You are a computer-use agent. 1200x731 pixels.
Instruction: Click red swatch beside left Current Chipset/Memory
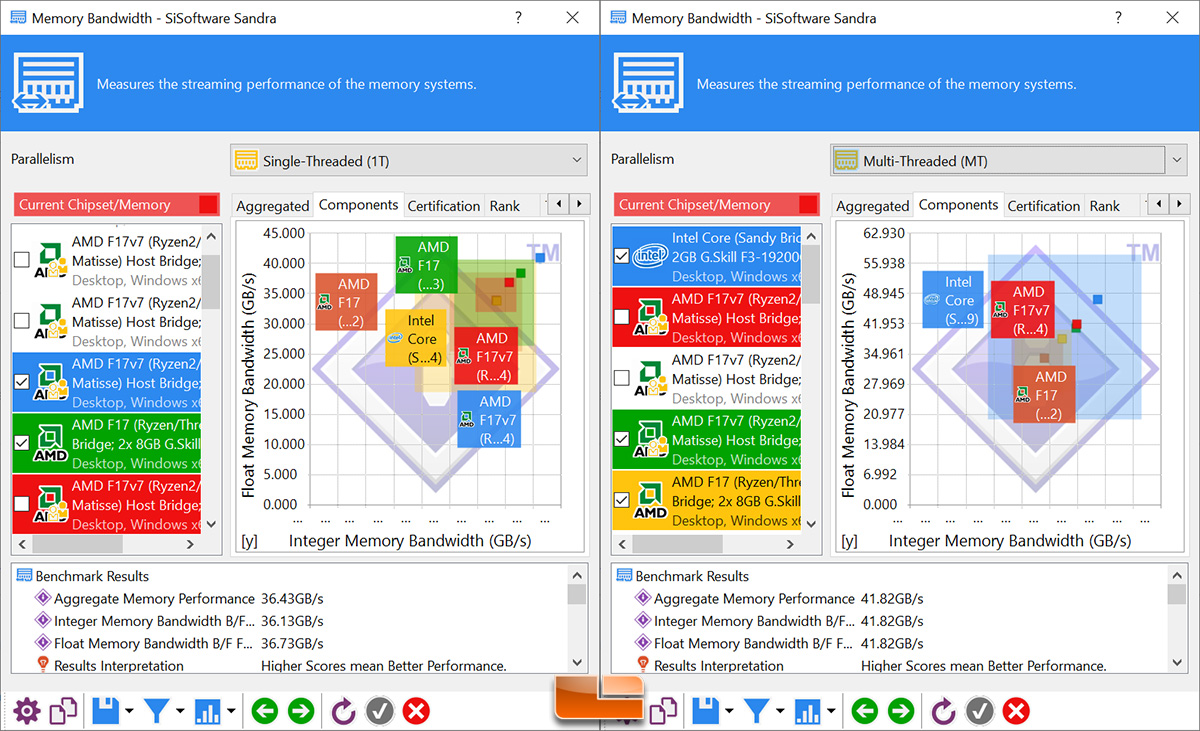pyautogui.click(x=208, y=205)
